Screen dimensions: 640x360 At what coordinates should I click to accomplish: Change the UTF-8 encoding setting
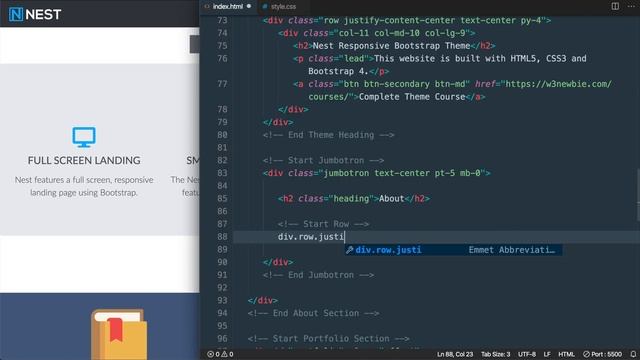click(527, 354)
